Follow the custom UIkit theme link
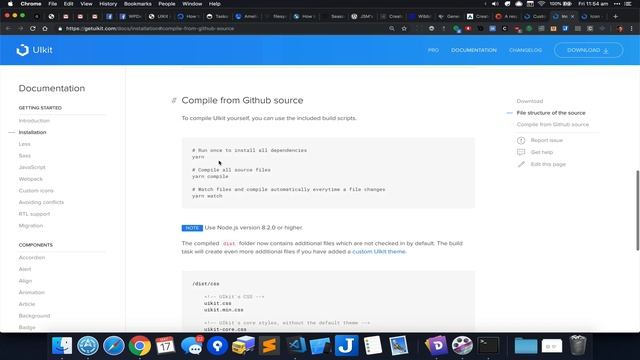Image resolution: width=640 pixels, height=360 pixels. coord(379,251)
